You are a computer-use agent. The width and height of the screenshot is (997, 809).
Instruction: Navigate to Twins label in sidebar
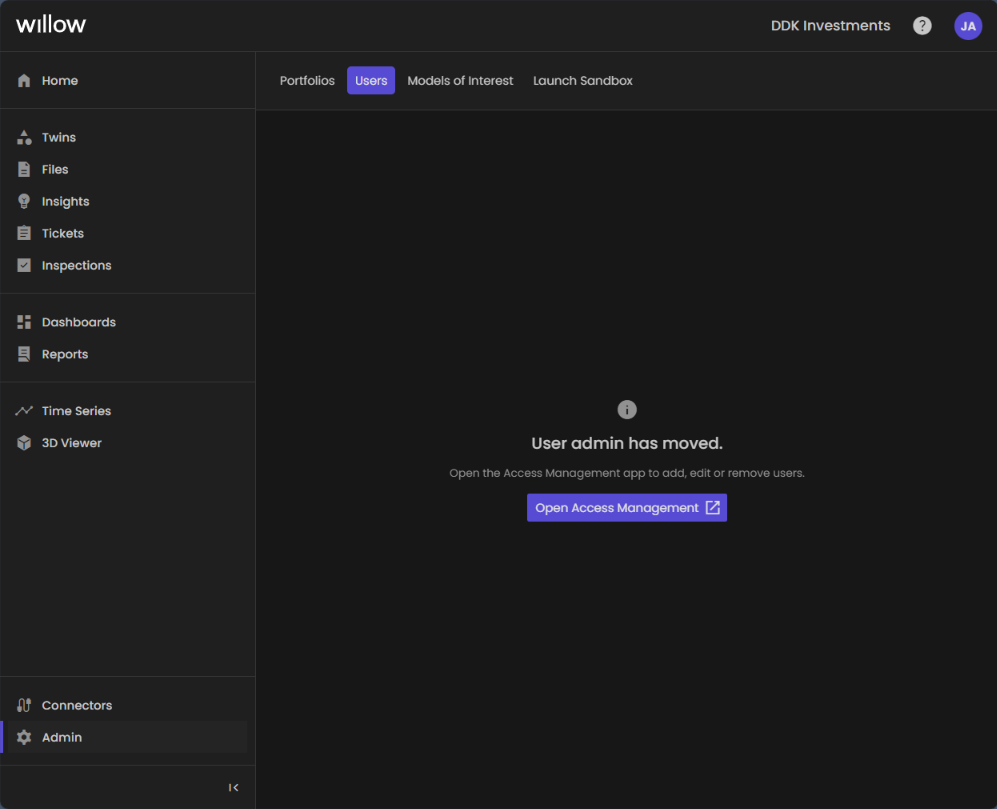pyautogui.click(x=58, y=137)
